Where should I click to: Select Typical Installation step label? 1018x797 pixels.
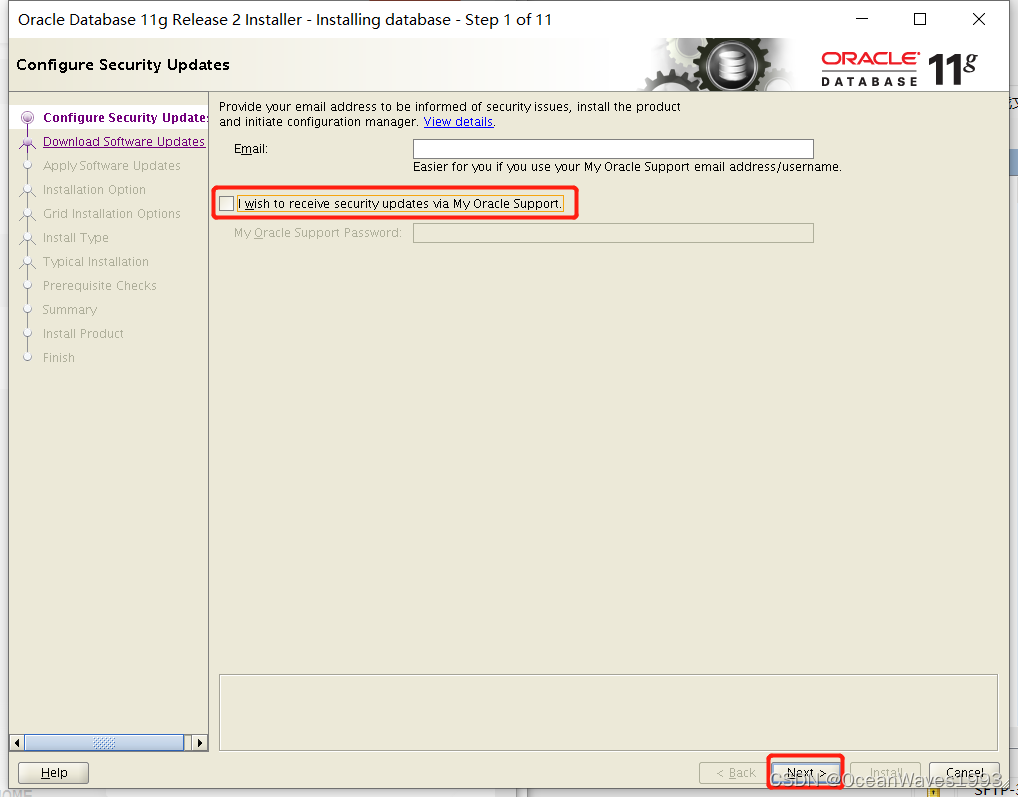(x=95, y=262)
